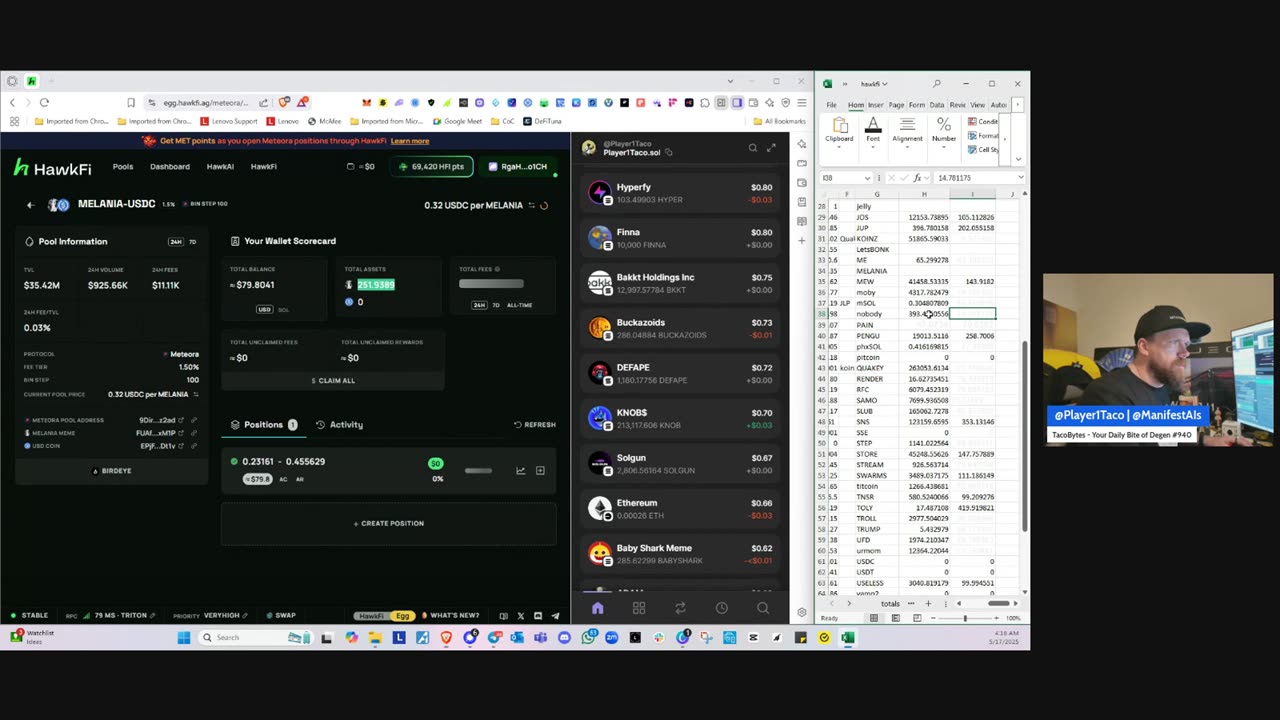Toggle AR auto-rebalance on the position
Screen dimensions: 1280x720
coord(300,479)
